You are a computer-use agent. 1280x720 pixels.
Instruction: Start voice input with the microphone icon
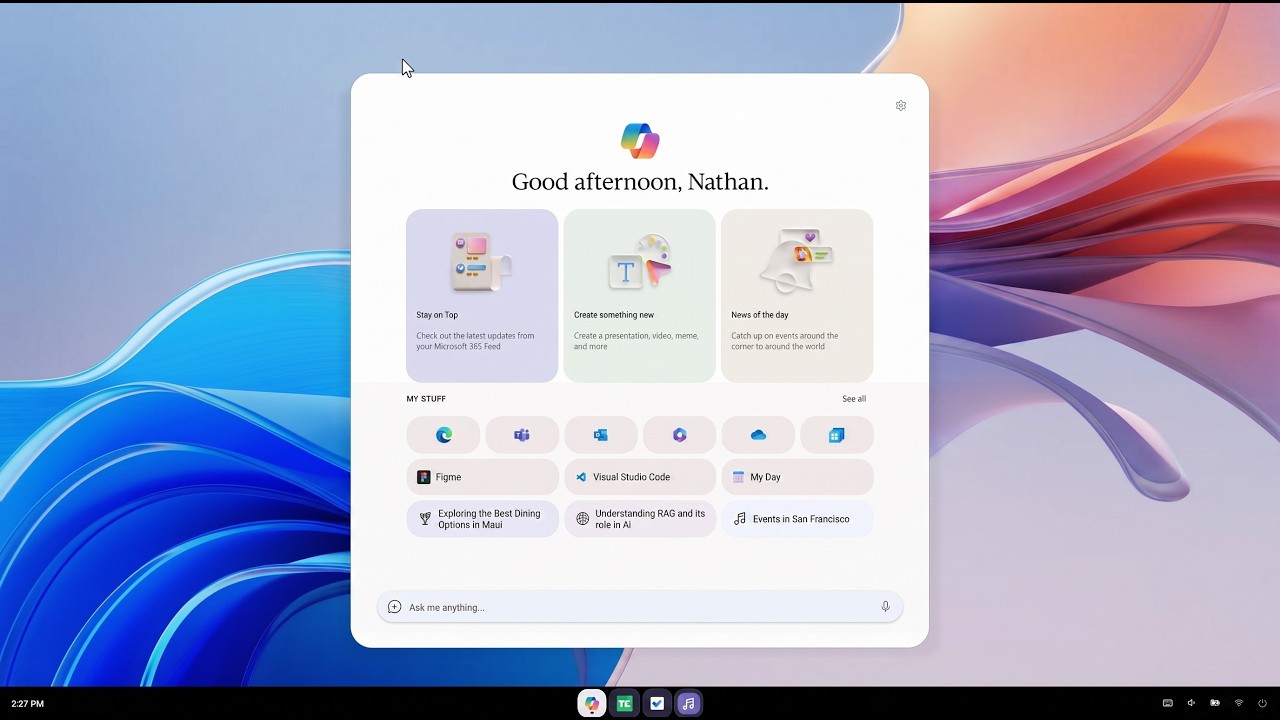(885, 607)
